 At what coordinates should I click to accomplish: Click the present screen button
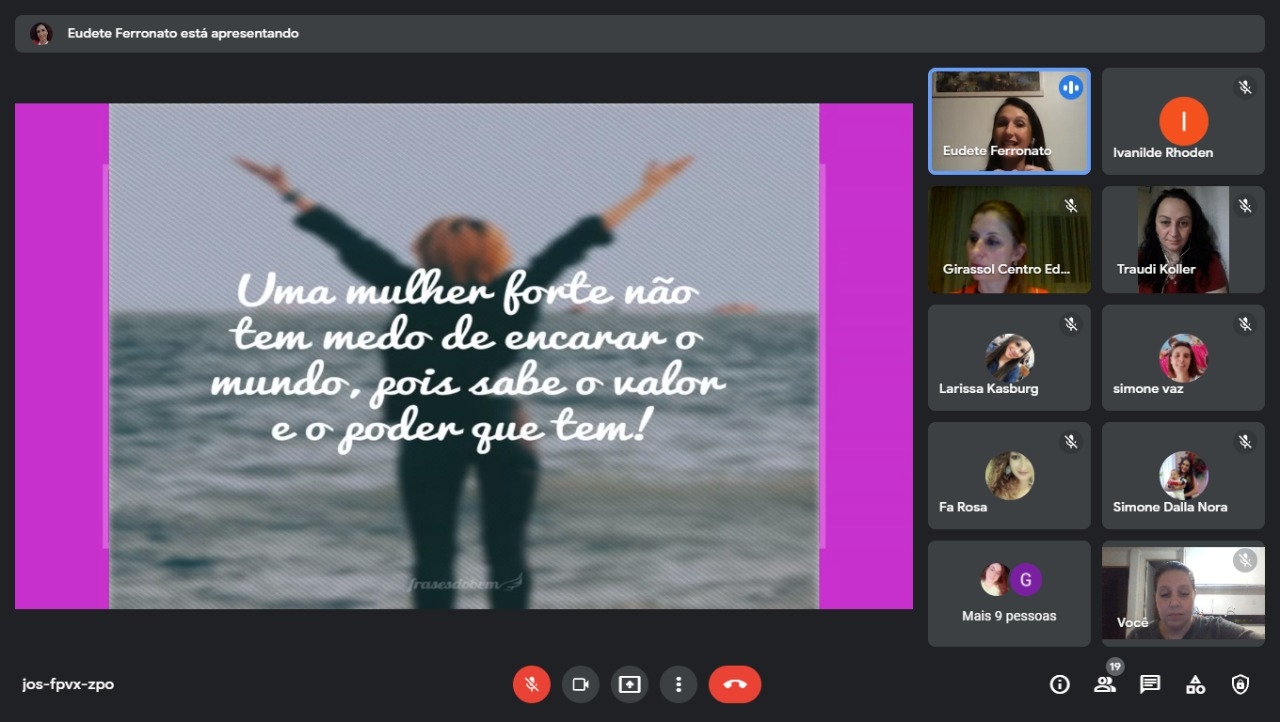point(629,685)
